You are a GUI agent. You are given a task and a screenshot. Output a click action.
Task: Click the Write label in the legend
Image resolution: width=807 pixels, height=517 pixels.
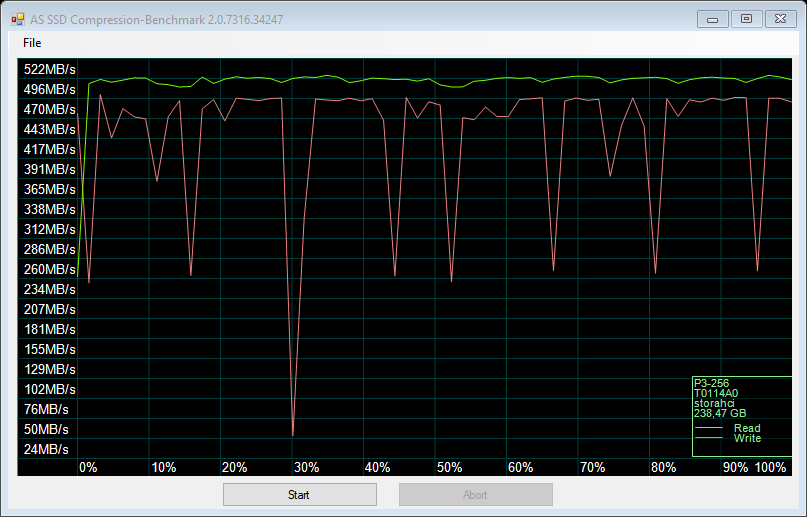click(746, 438)
